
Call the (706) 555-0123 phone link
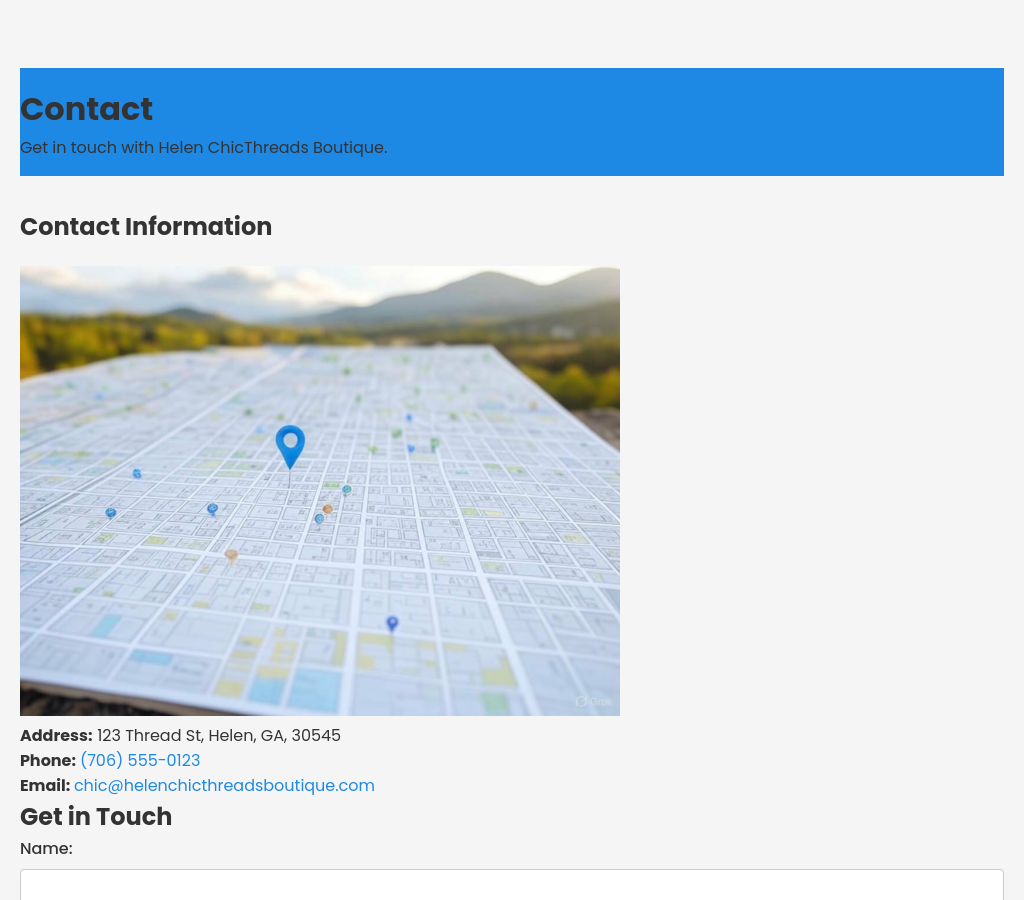point(140,760)
